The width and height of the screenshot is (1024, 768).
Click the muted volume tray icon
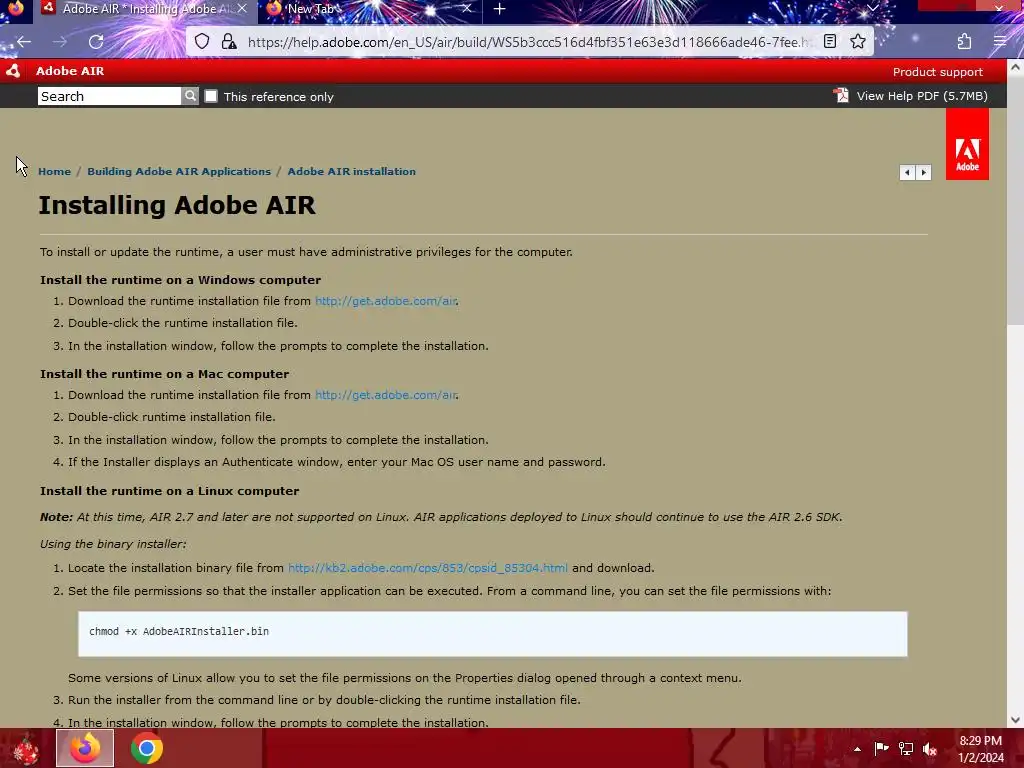(x=930, y=749)
